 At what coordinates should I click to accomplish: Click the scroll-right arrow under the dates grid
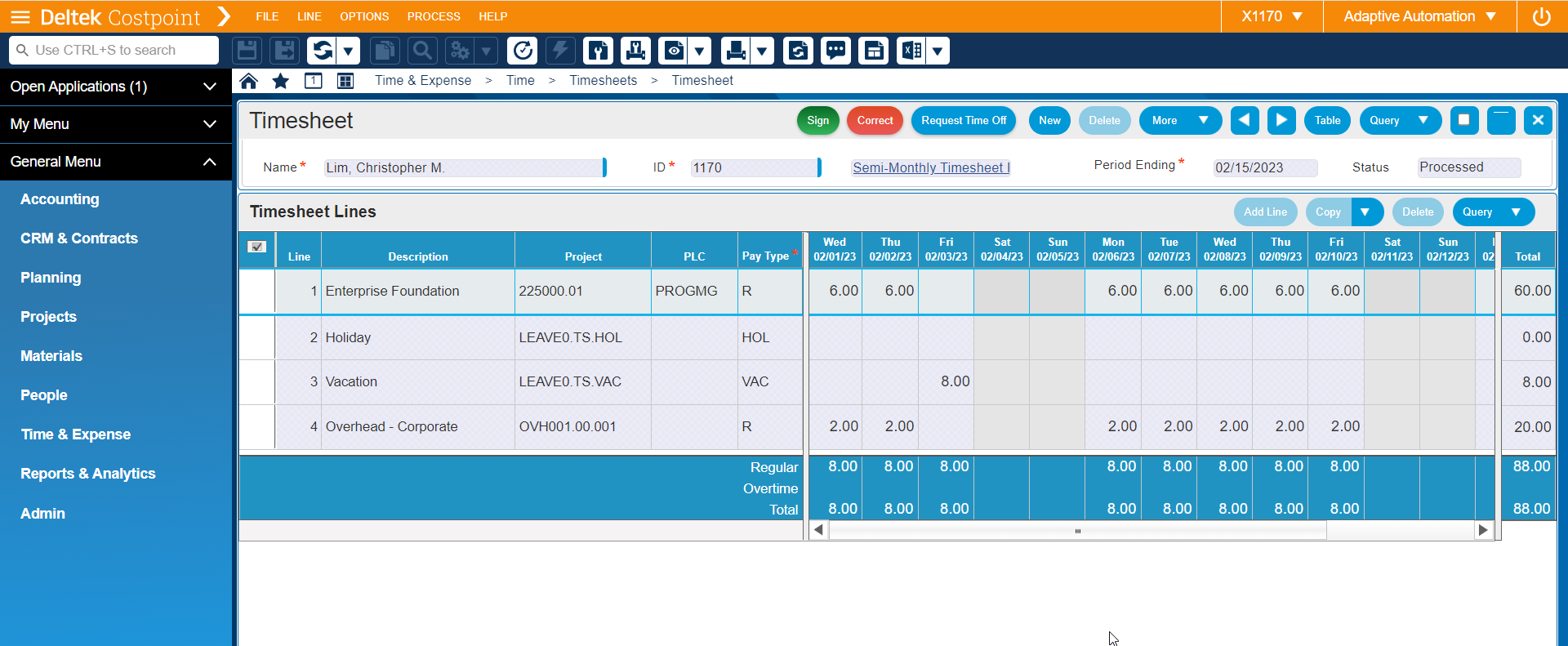pyautogui.click(x=1483, y=530)
